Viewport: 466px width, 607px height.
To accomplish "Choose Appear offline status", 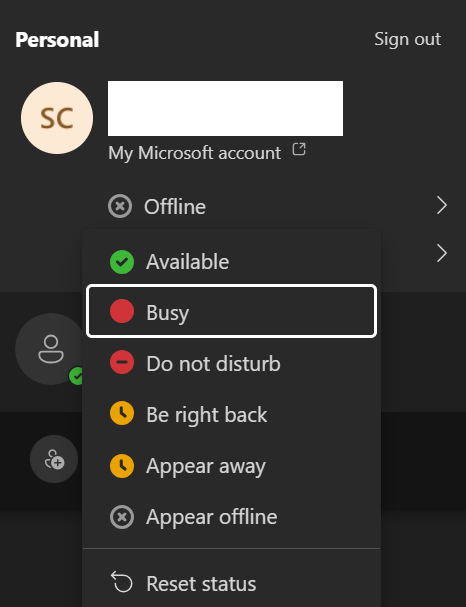I will [231, 517].
